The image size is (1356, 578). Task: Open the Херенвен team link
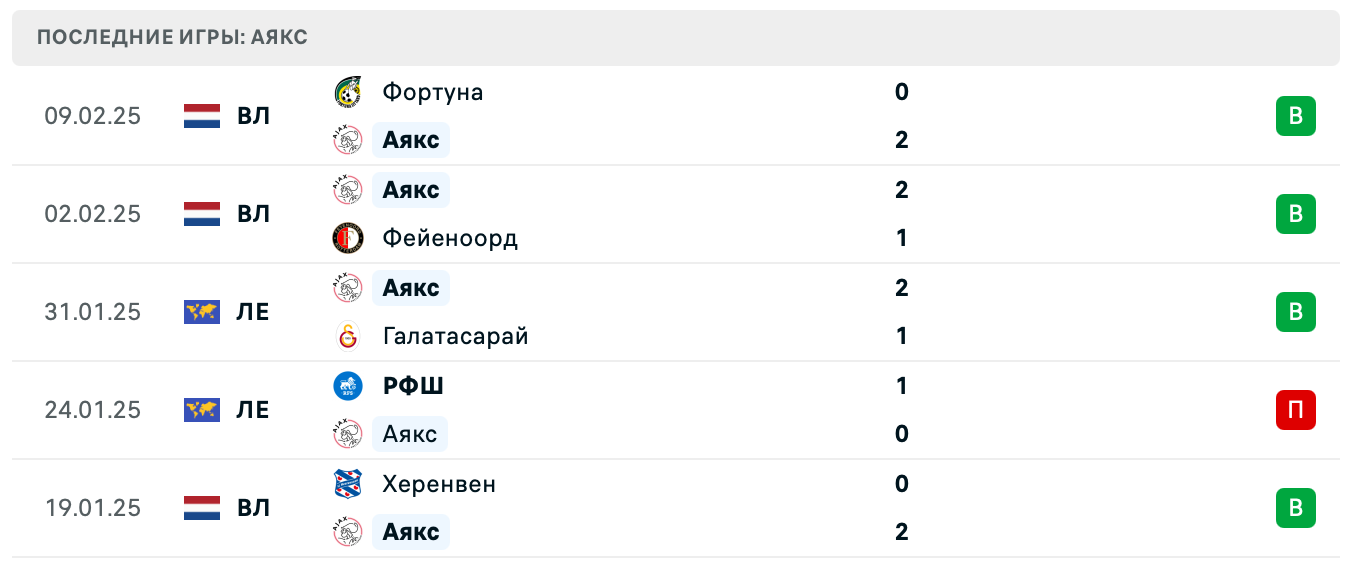(x=439, y=484)
